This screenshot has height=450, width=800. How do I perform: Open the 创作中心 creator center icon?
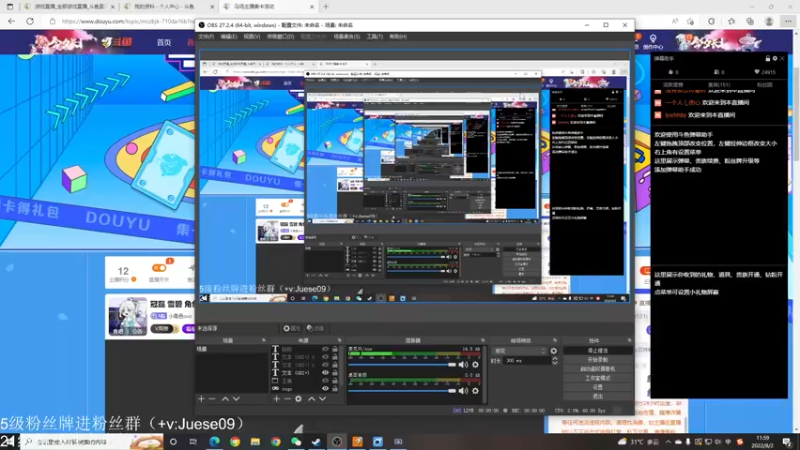[x=653, y=42]
